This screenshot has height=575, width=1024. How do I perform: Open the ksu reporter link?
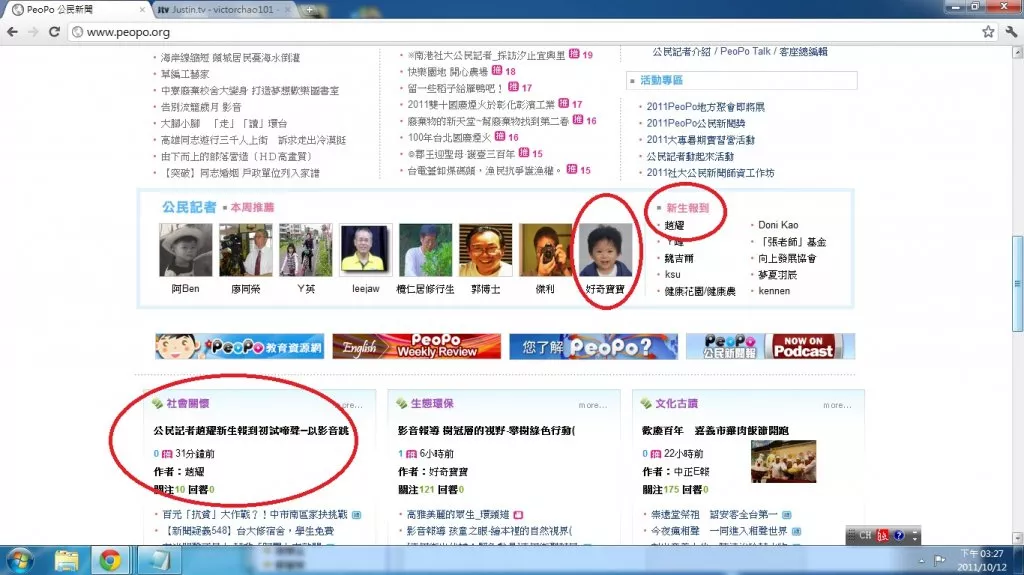(x=672, y=274)
